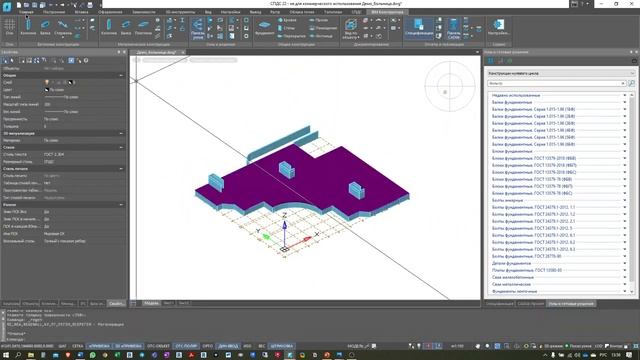Collapse the Общие properties section
The height and width of the screenshot is (360, 640).
pyautogui.click(x=121, y=76)
